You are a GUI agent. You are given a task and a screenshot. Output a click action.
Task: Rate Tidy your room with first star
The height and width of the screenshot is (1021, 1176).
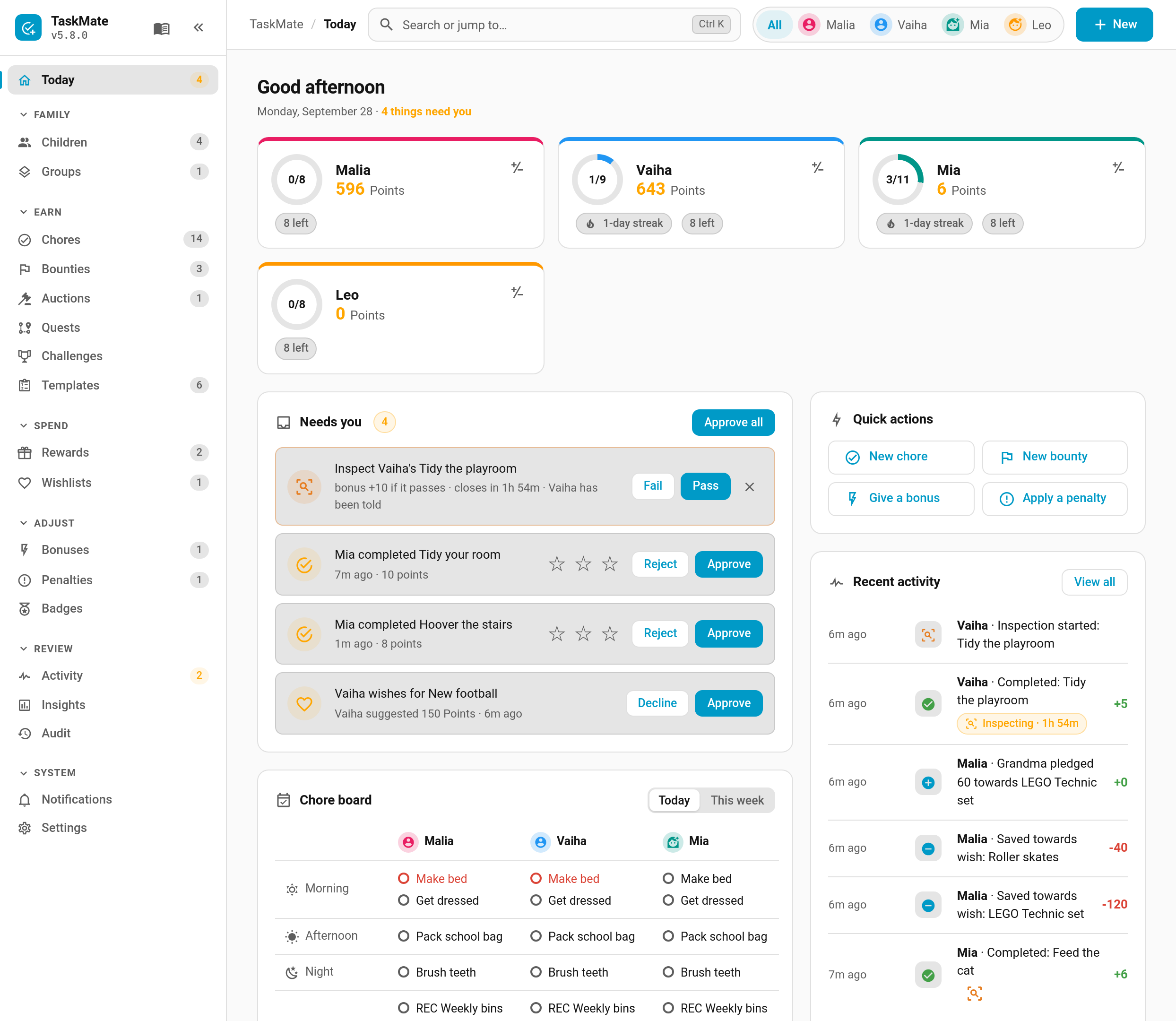[557, 564]
